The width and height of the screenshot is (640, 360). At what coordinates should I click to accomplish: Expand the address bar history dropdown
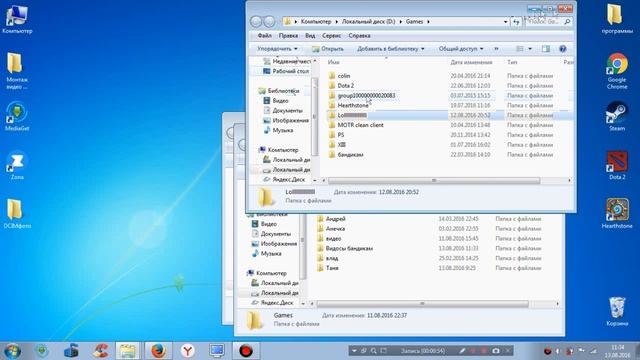click(506, 22)
